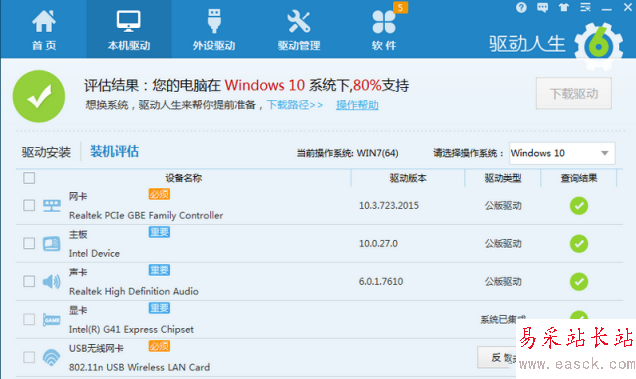Open the 操作帮助 help link
Image resolution: width=636 pixels, height=379 pixels.
(x=357, y=105)
